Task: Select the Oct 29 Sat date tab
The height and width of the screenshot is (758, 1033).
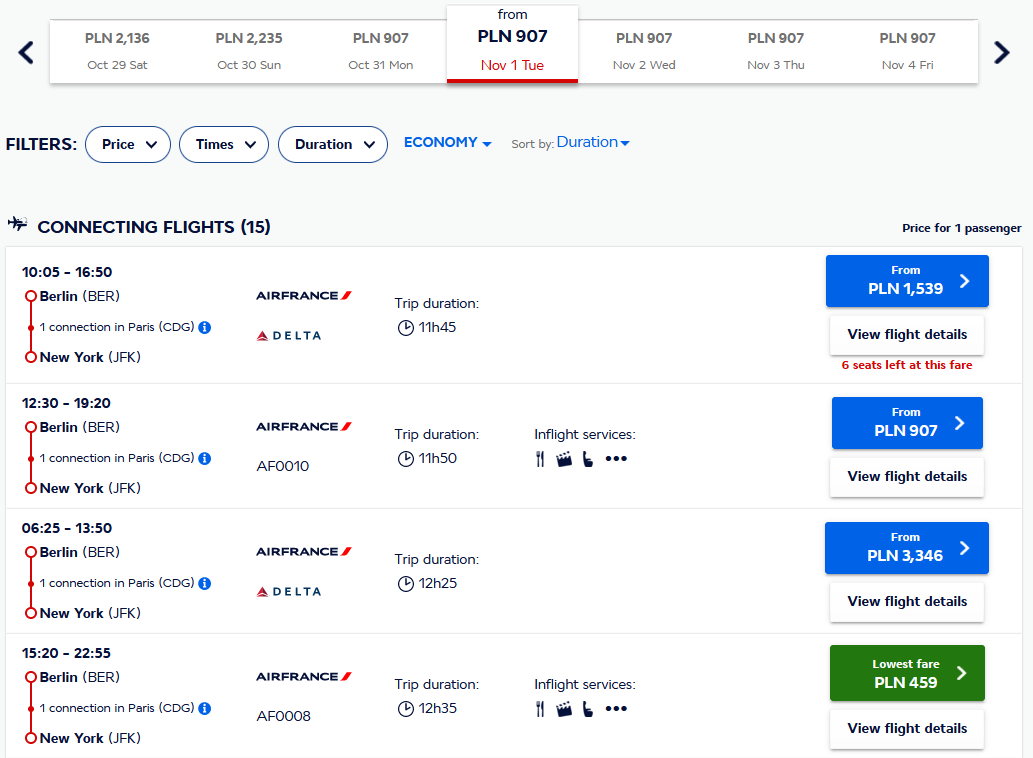Action: (117, 51)
